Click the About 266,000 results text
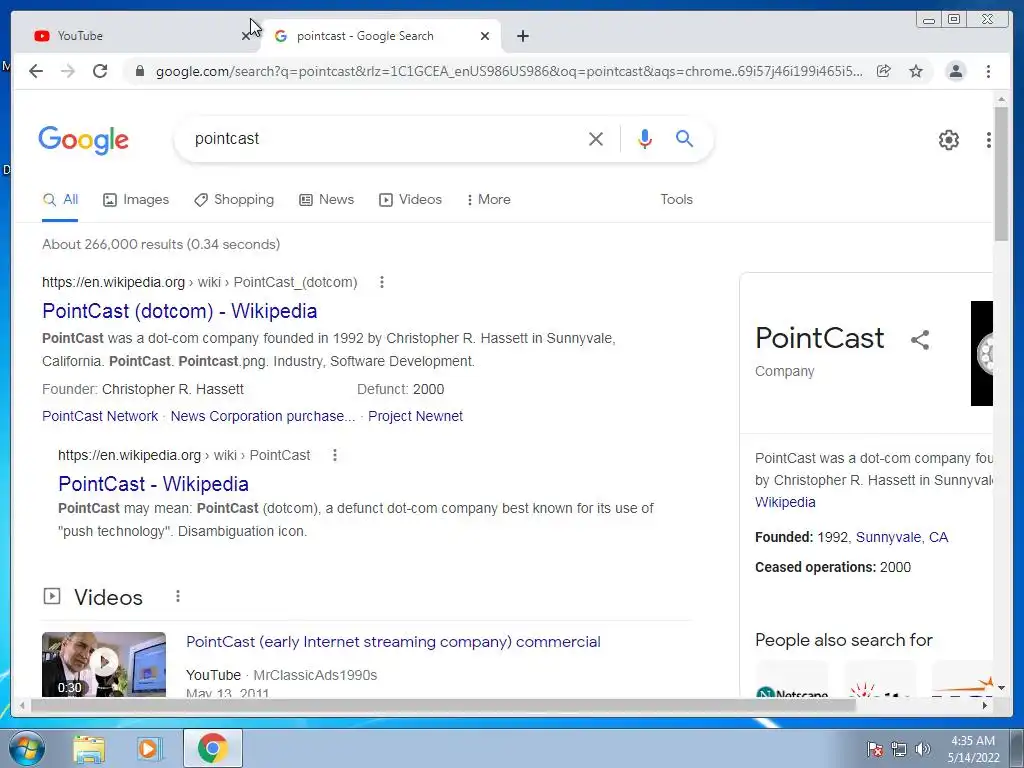Image resolution: width=1024 pixels, height=768 pixels. point(161,244)
